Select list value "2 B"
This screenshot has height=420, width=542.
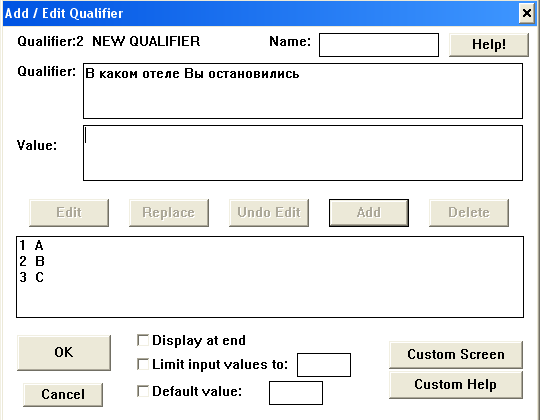click(x=270, y=261)
